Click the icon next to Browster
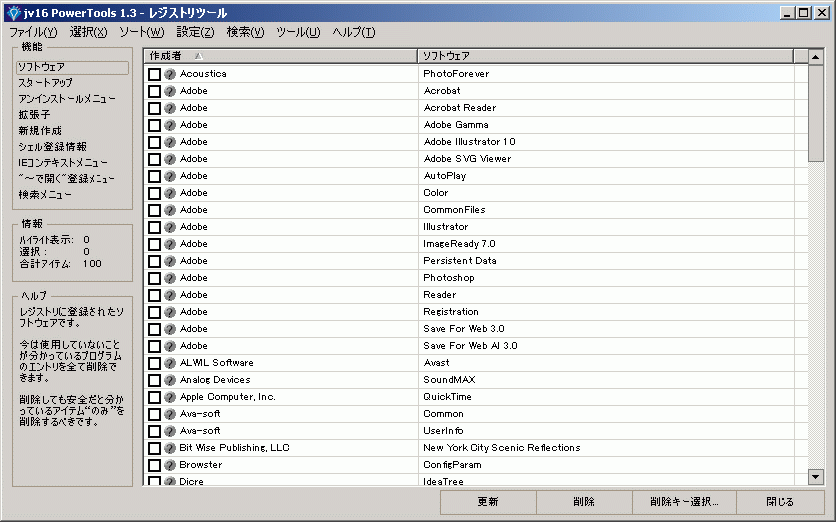836x522 pixels. pyautogui.click(x=170, y=465)
